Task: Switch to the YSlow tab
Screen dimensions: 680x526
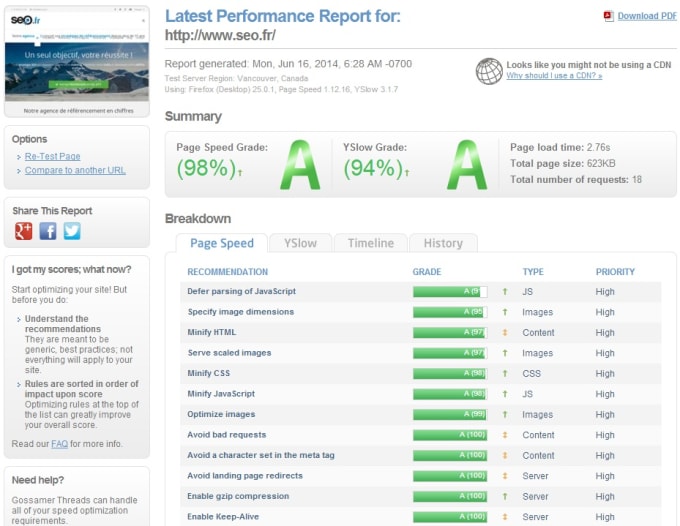Action: click(x=300, y=243)
